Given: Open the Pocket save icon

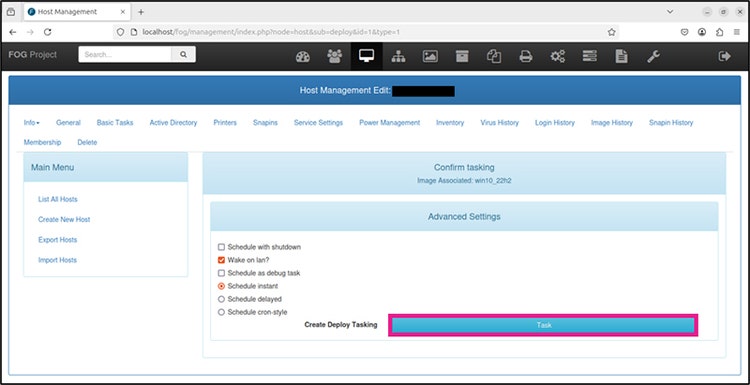Looking at the screenshot, I should [x=684, y=32].
